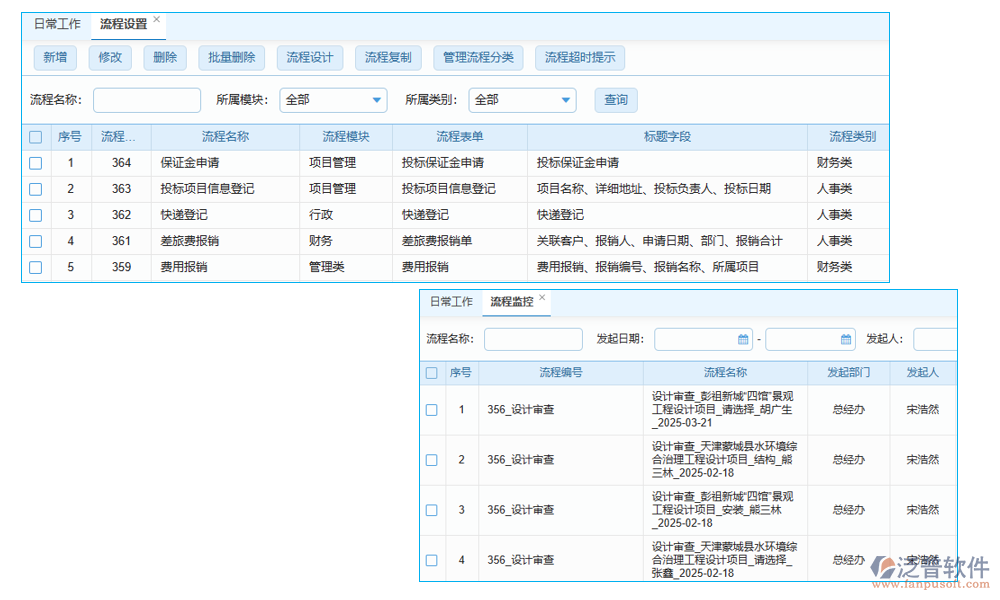Switch to the 日常工作 tab
The image size is (1000, 600).
(x=57, y=22)
